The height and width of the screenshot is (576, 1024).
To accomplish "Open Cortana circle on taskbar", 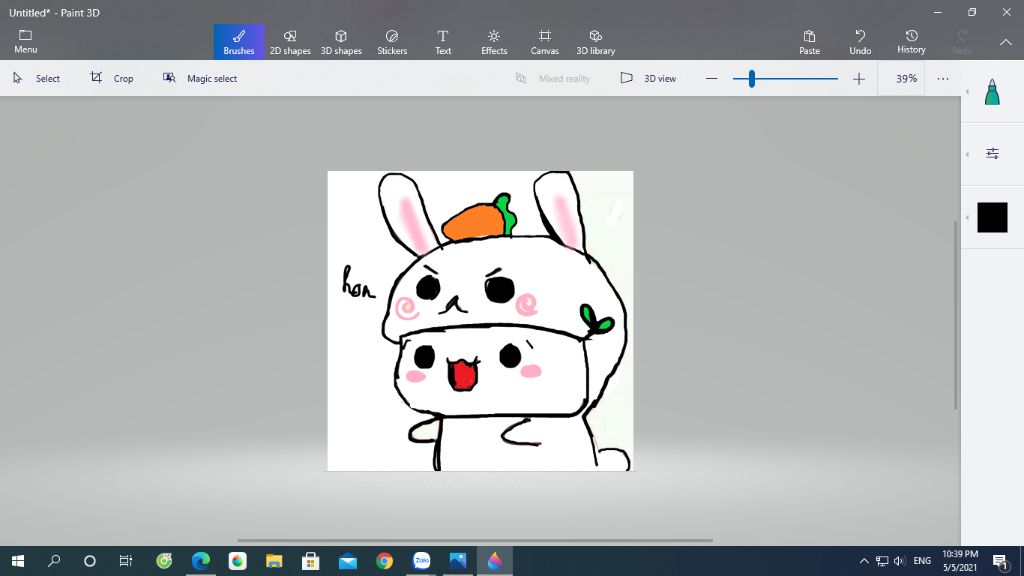I will 90,561.
